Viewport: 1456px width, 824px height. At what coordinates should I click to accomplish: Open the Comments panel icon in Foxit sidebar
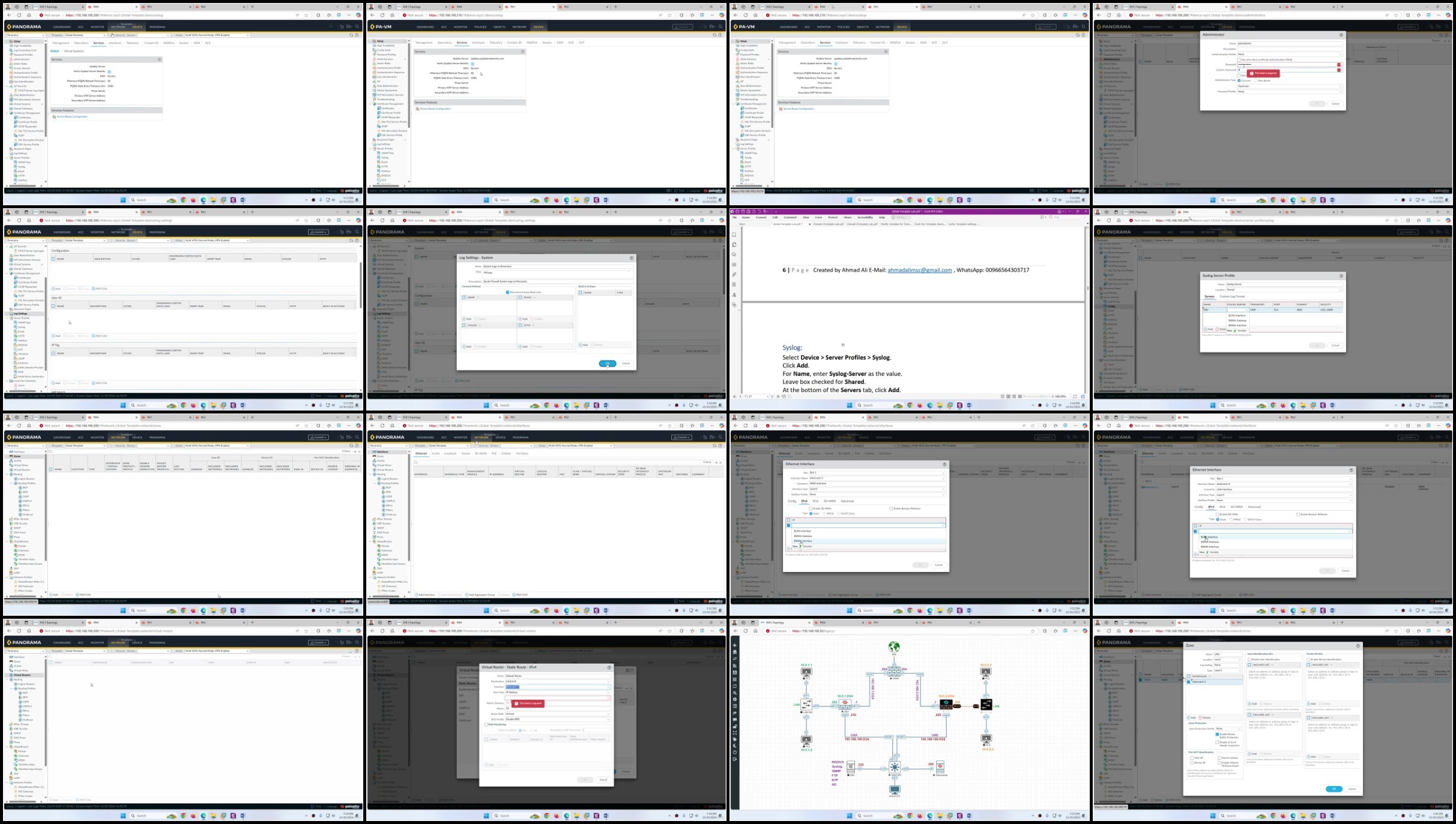coord(734,254)
